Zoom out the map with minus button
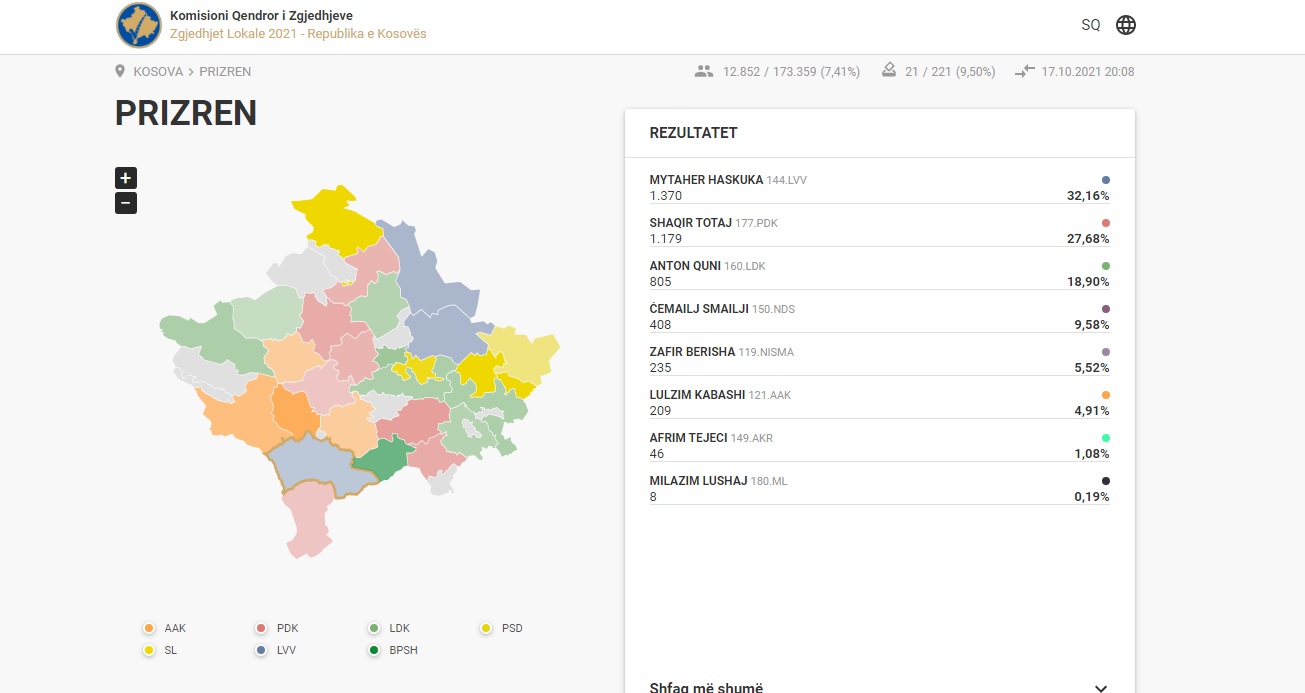 [126, 203]
